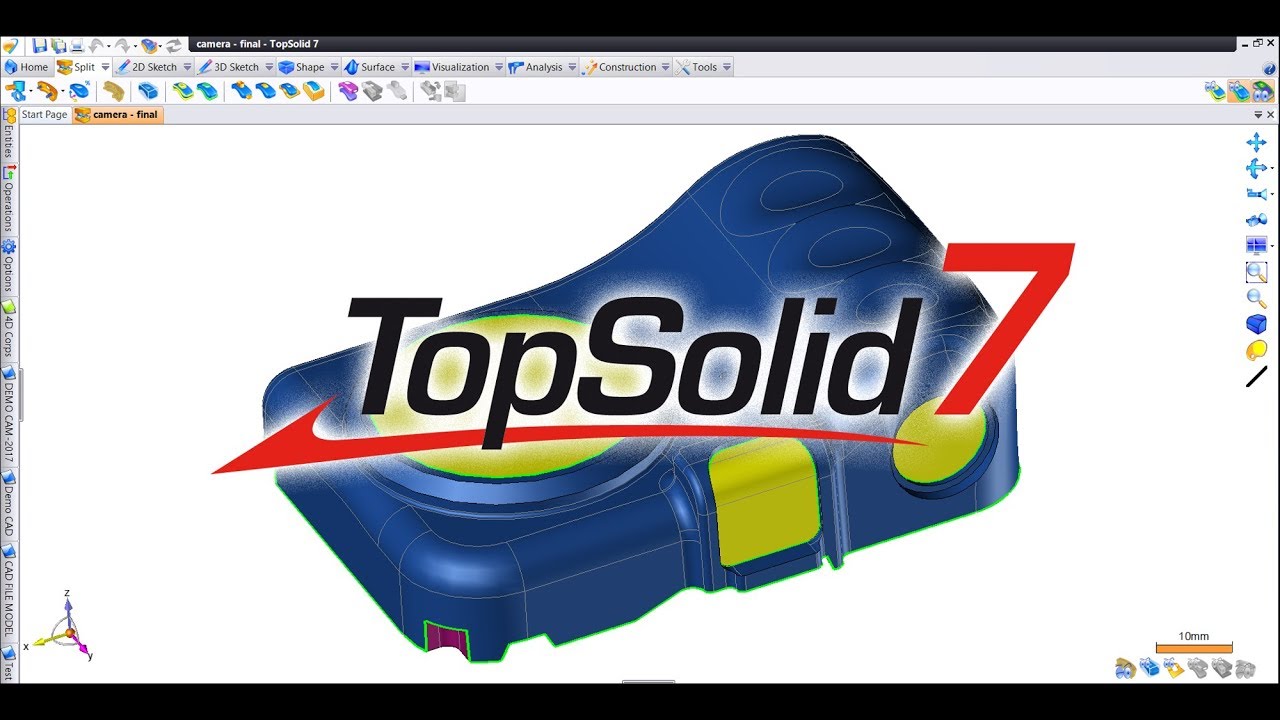Screen dimensions: 1280x720
Task: Open the Home ribbon tab
Action: click(x=26, y=67)
